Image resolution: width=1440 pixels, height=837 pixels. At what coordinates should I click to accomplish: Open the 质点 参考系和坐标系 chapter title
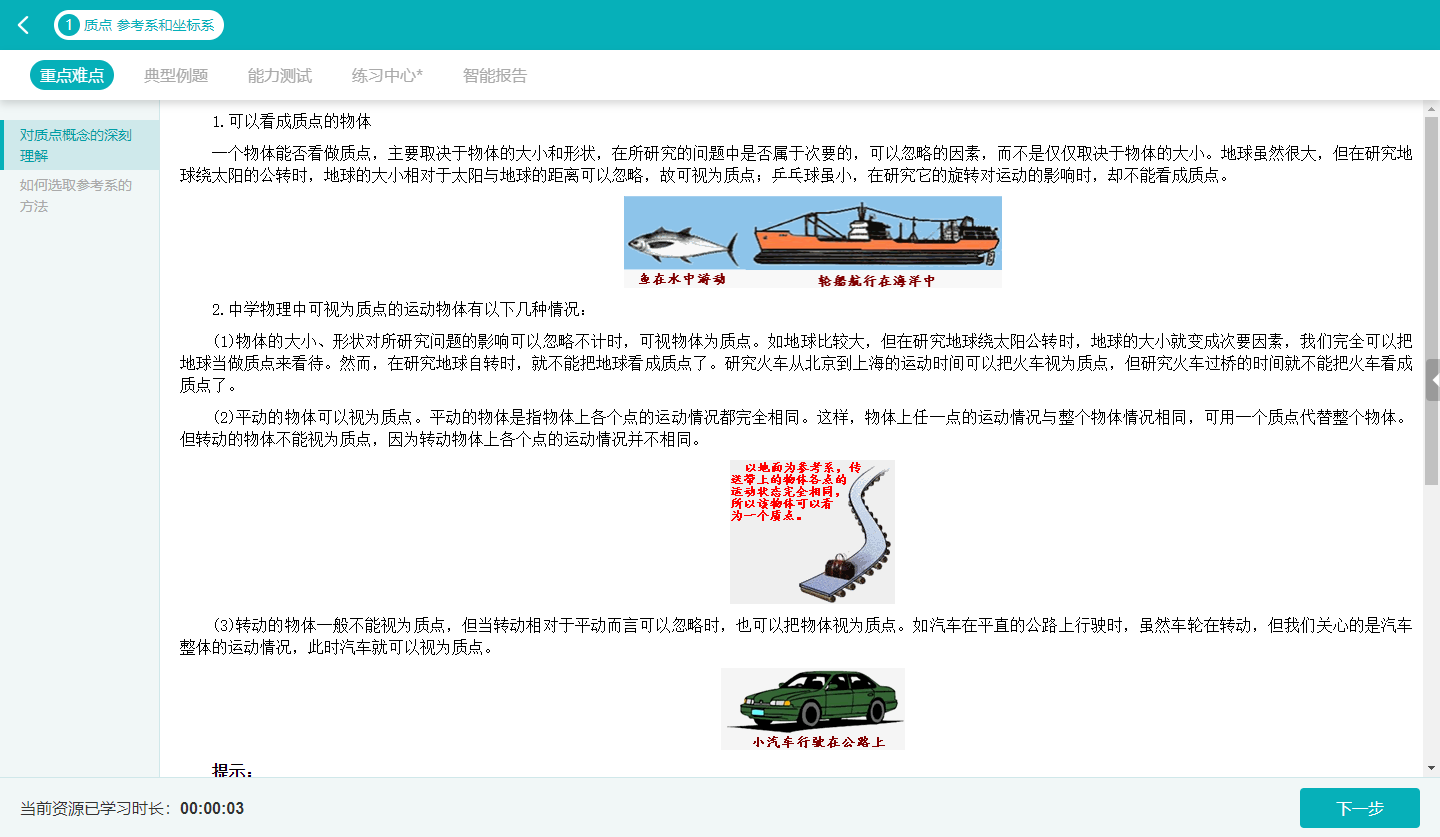coord(148,25)
